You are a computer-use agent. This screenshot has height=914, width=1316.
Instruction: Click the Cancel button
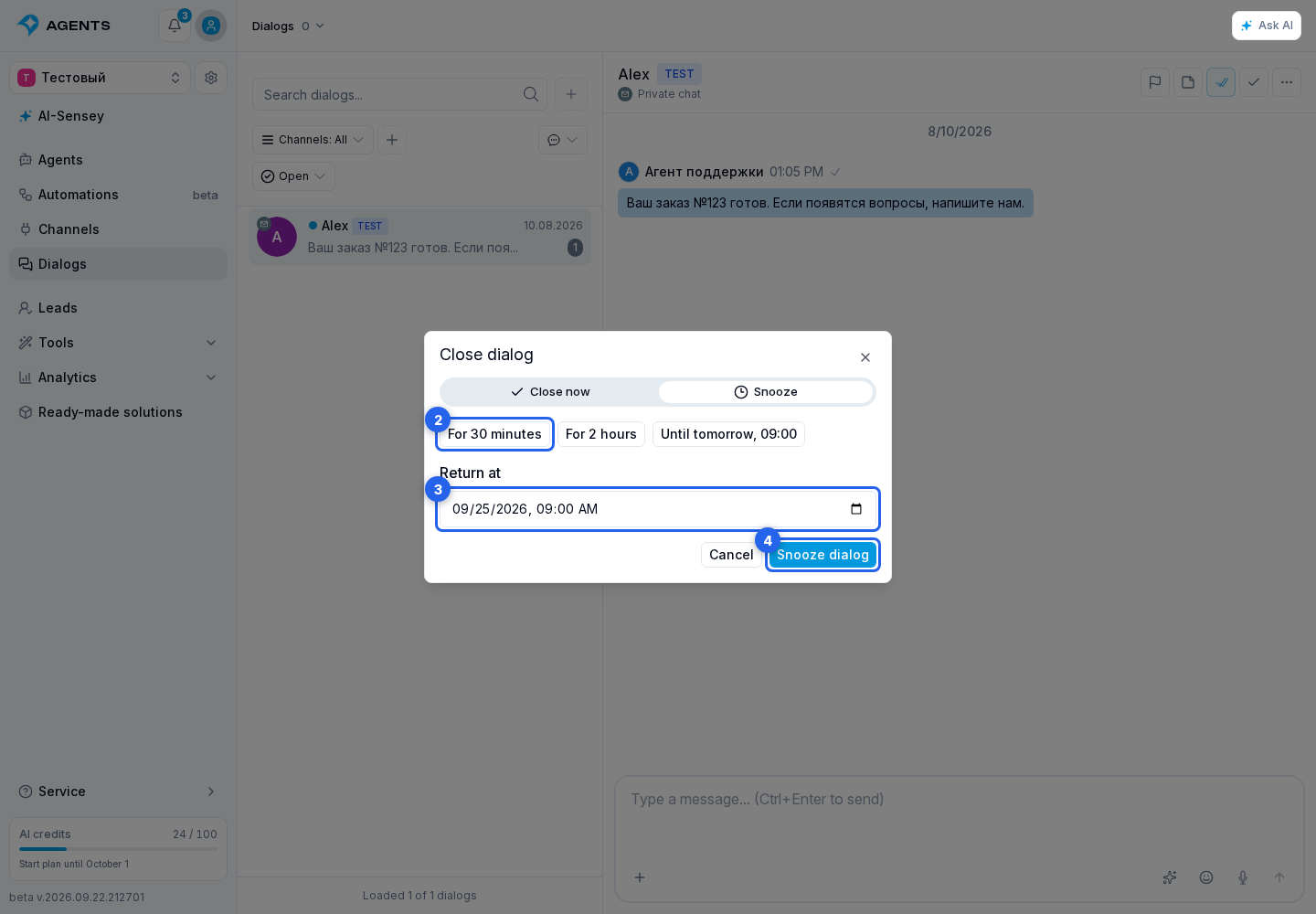coord(731,555)
